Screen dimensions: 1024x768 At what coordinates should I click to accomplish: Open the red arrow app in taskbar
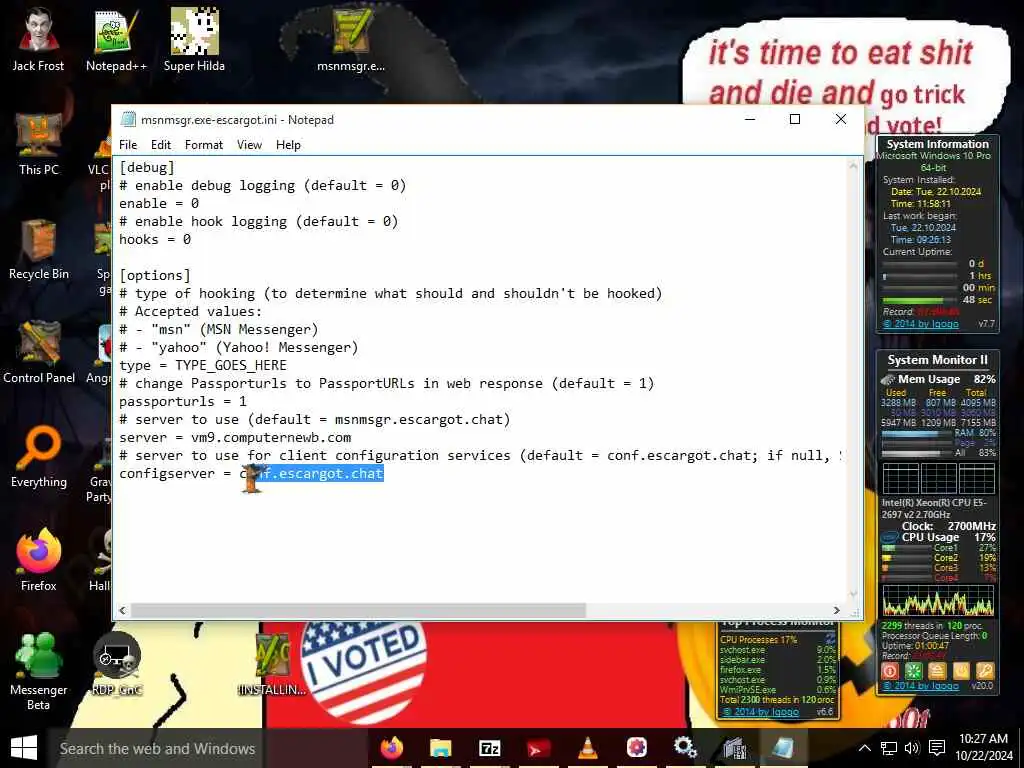click(x=538, y=748)
